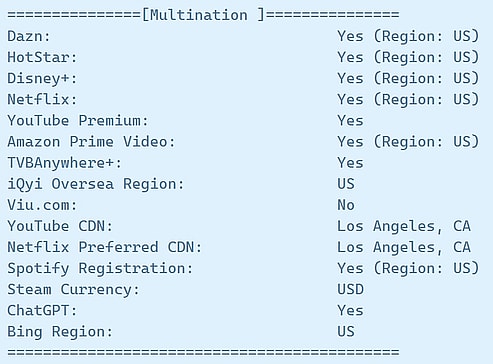Select the Disney+ row label

[42, 78]
